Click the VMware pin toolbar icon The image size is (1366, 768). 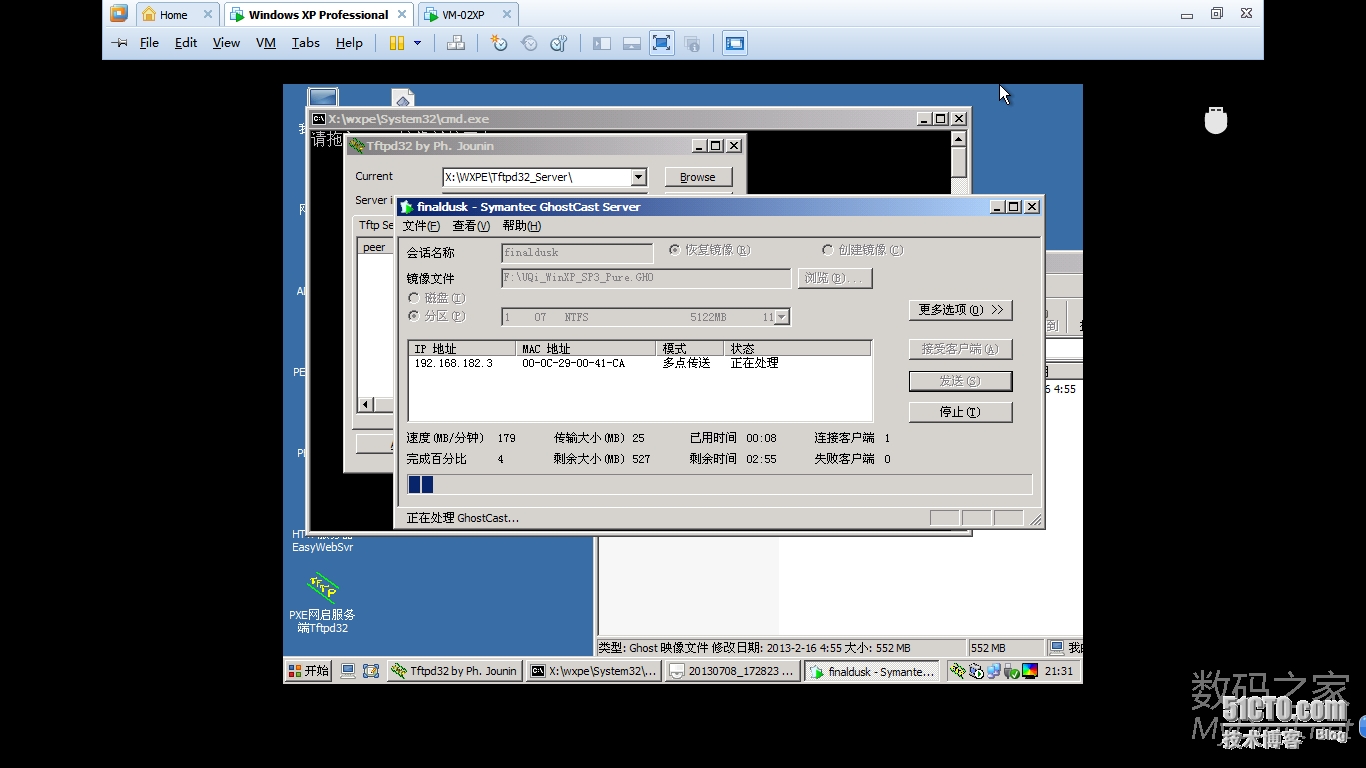click(x=119, y=43)
